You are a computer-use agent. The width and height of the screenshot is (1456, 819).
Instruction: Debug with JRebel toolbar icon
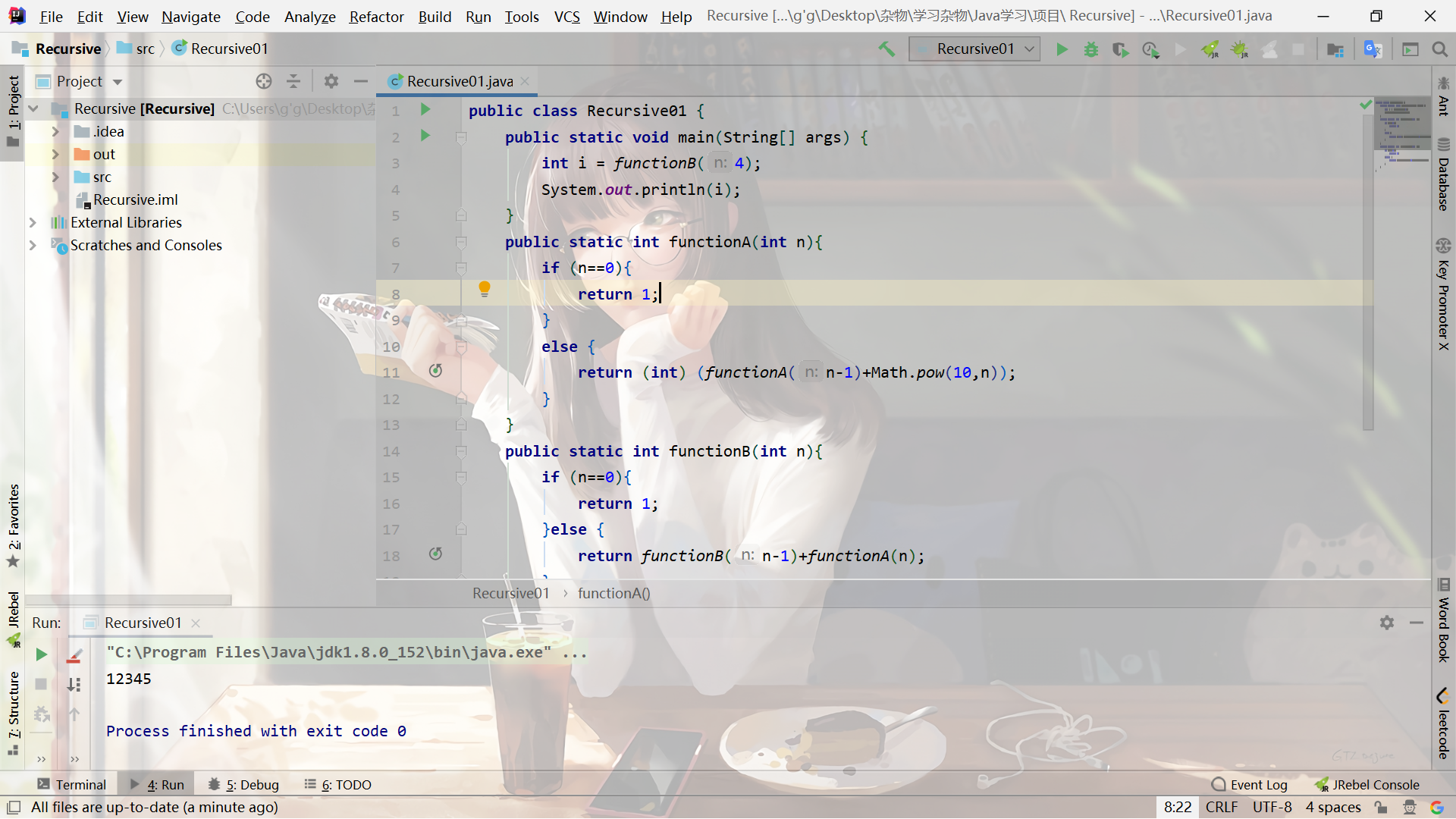[1240, 49]
